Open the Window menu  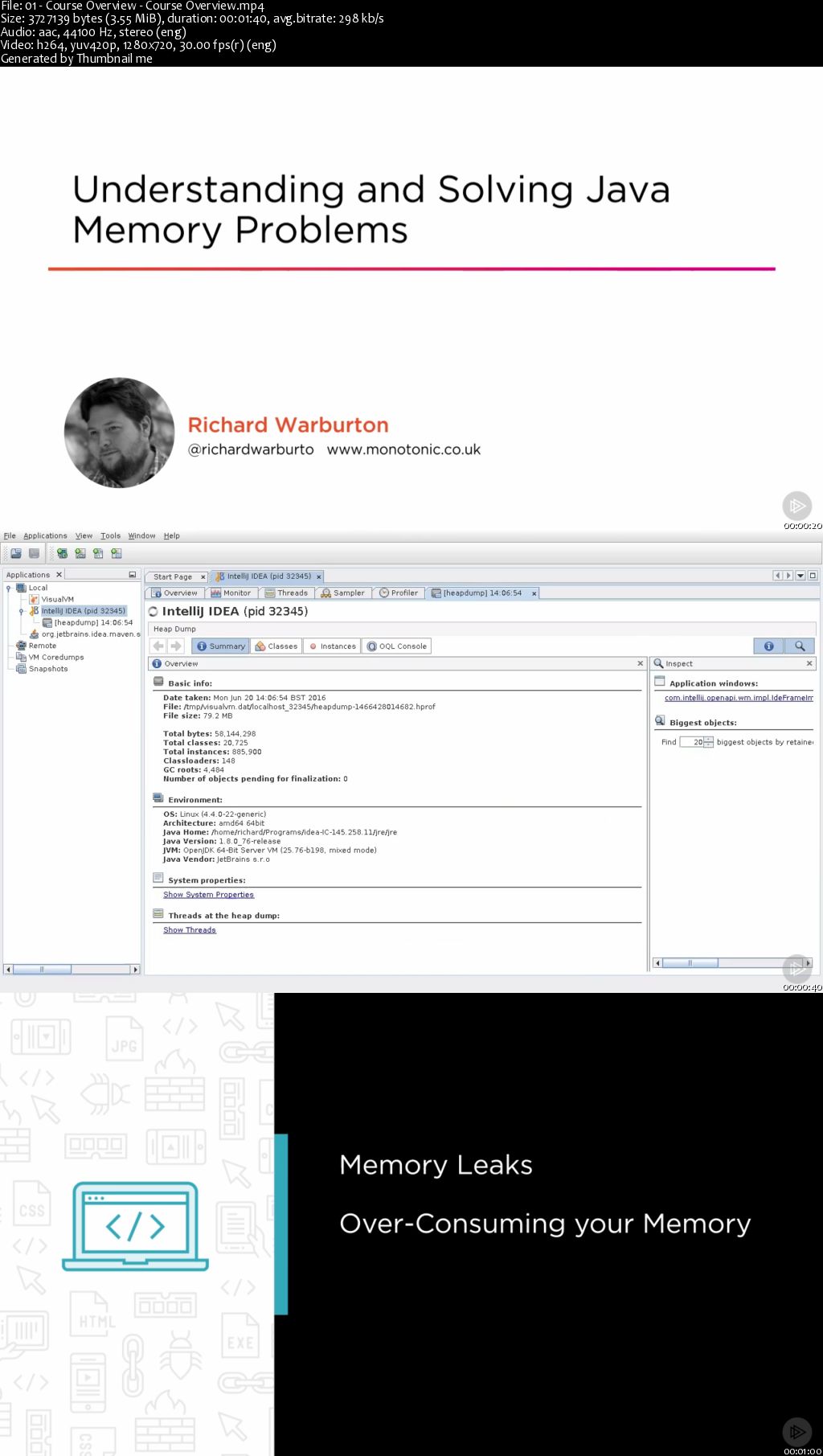click(141, 535)
